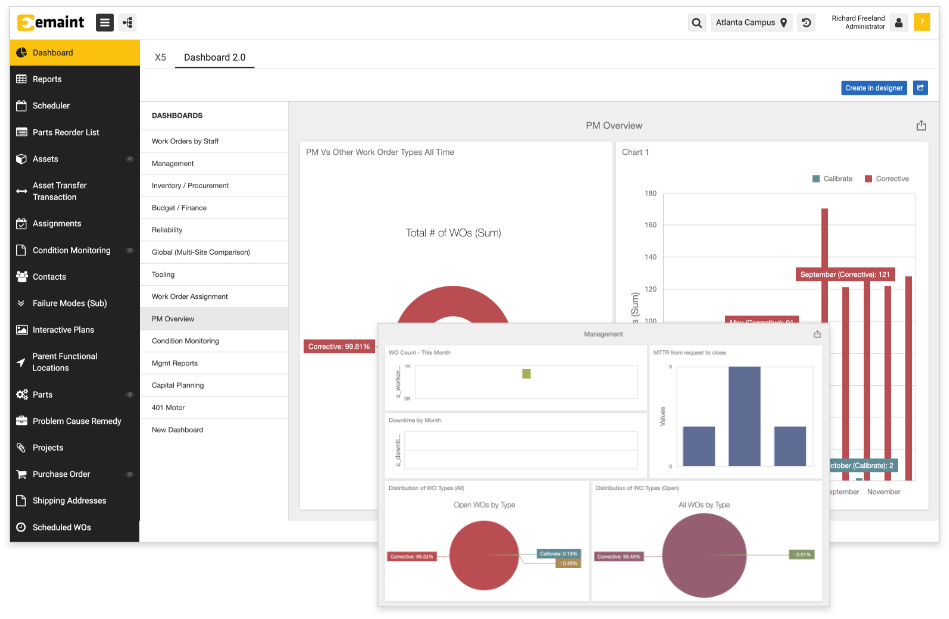Viewport: 949px width, 619px height.
Task: Click the red Open WOs by Type pie
Action: coord(484,555)
